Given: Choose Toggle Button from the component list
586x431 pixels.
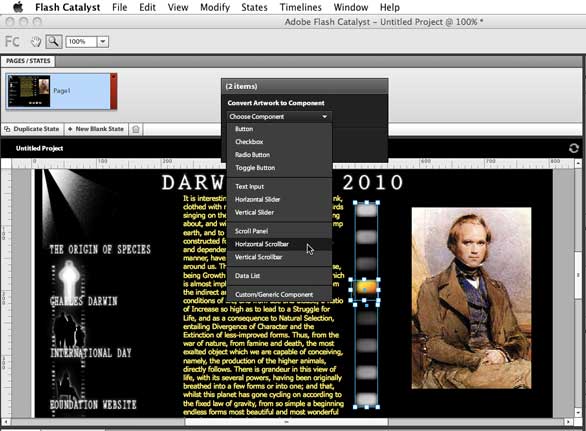Looking at the screenshot, I should [x=279, y=168].
